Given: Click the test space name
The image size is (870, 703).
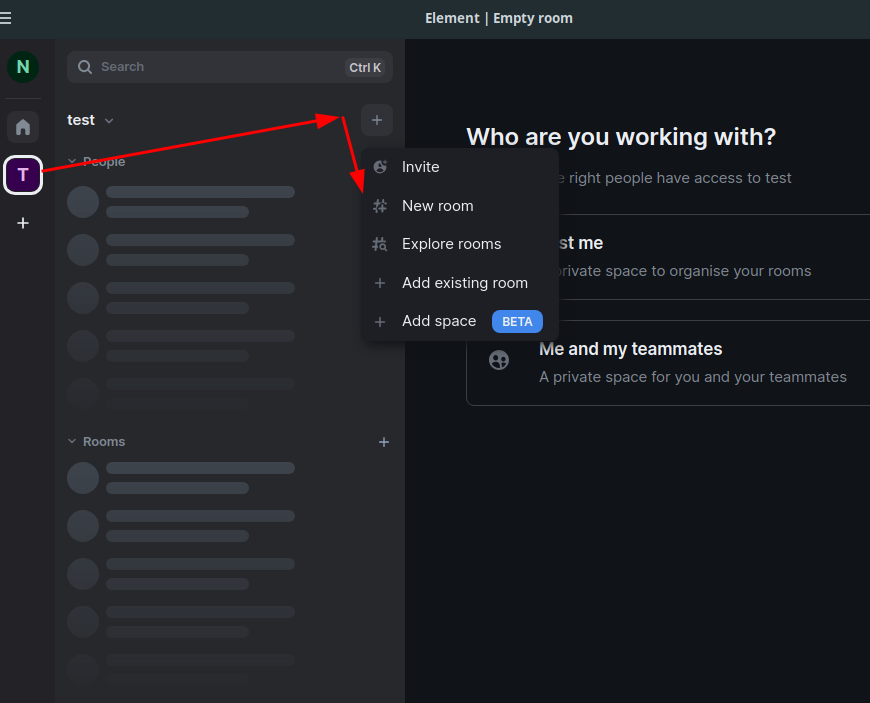Looking at the screenshot, I should [x=81, y=120].
